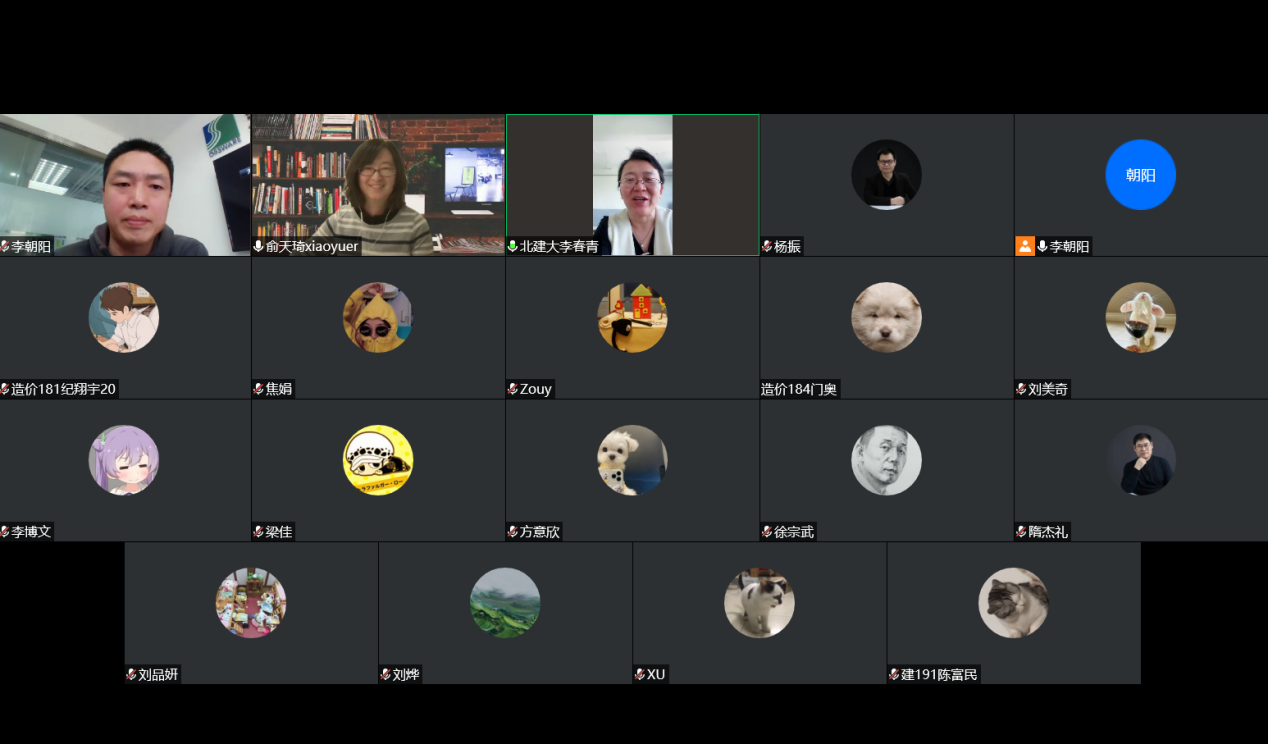Click the muted microphone icon beside 杨振

click(767, 246)
